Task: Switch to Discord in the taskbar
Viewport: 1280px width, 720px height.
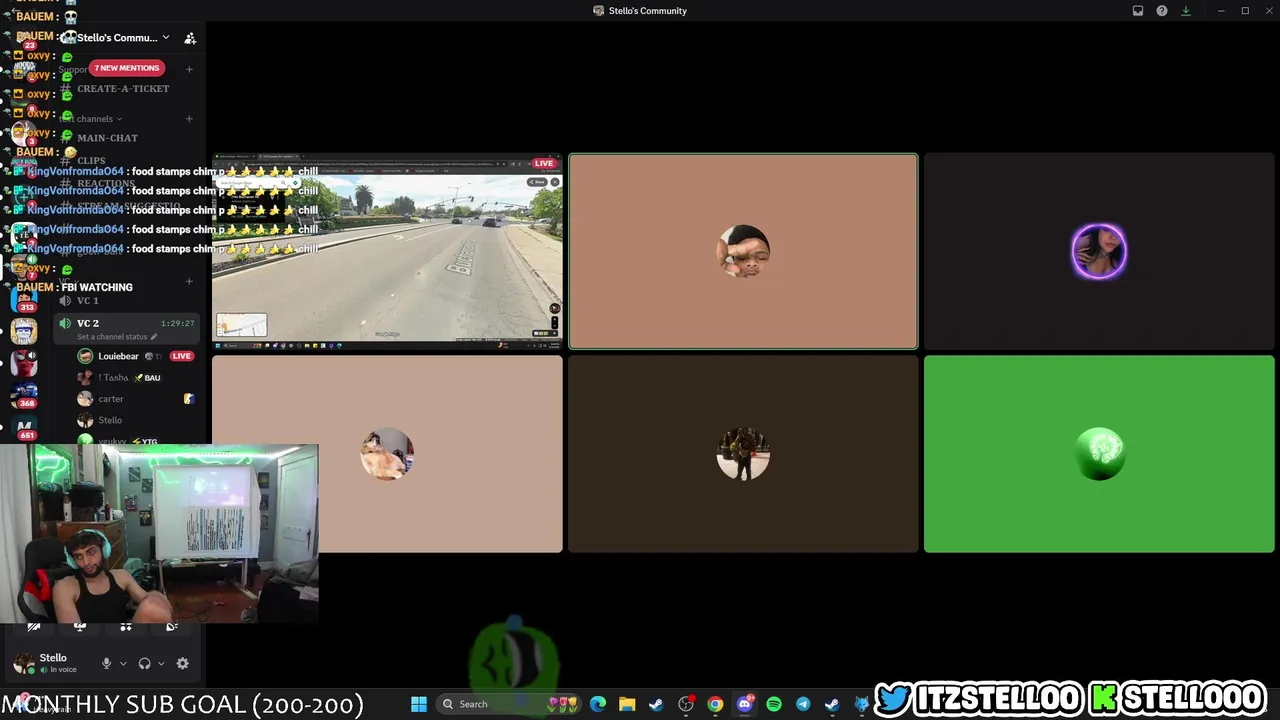Action: click(x=745, y=704)
